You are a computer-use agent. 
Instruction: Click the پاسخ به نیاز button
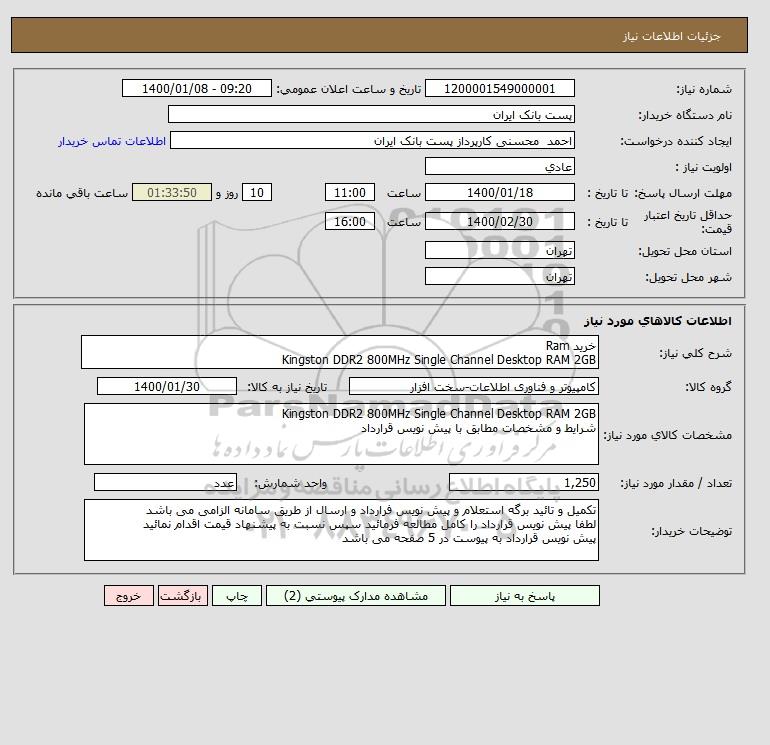coord(524,595)
